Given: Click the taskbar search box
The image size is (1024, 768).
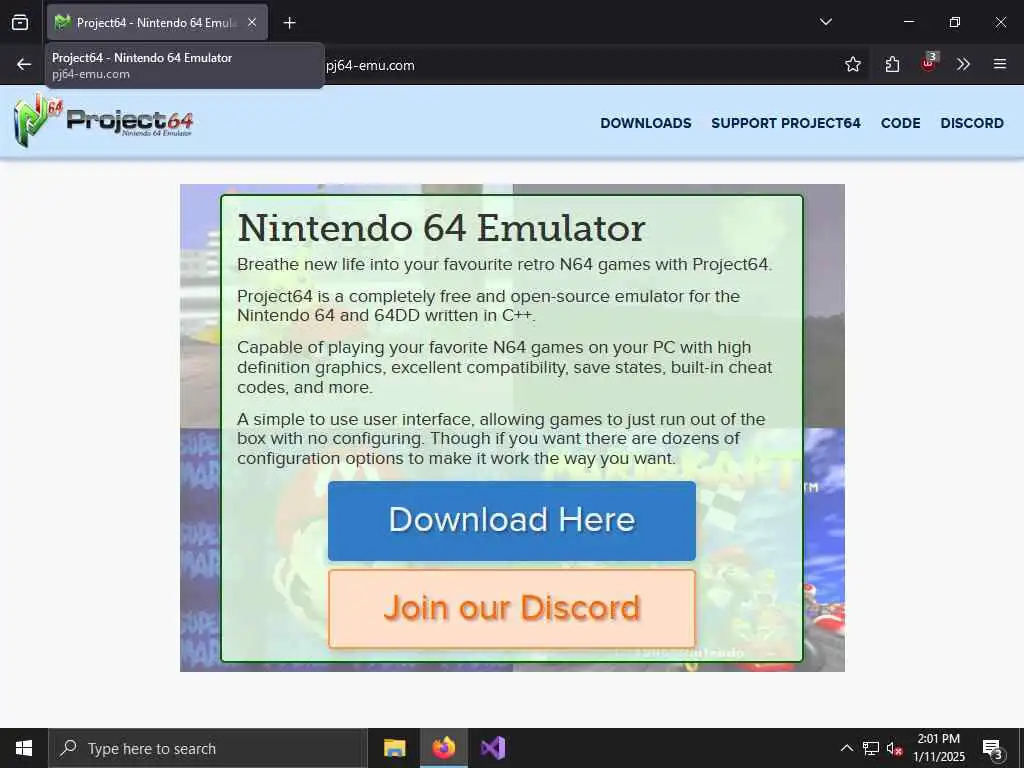Looking at the screenshot, I should pyautogui.click(x=208, y=748).
